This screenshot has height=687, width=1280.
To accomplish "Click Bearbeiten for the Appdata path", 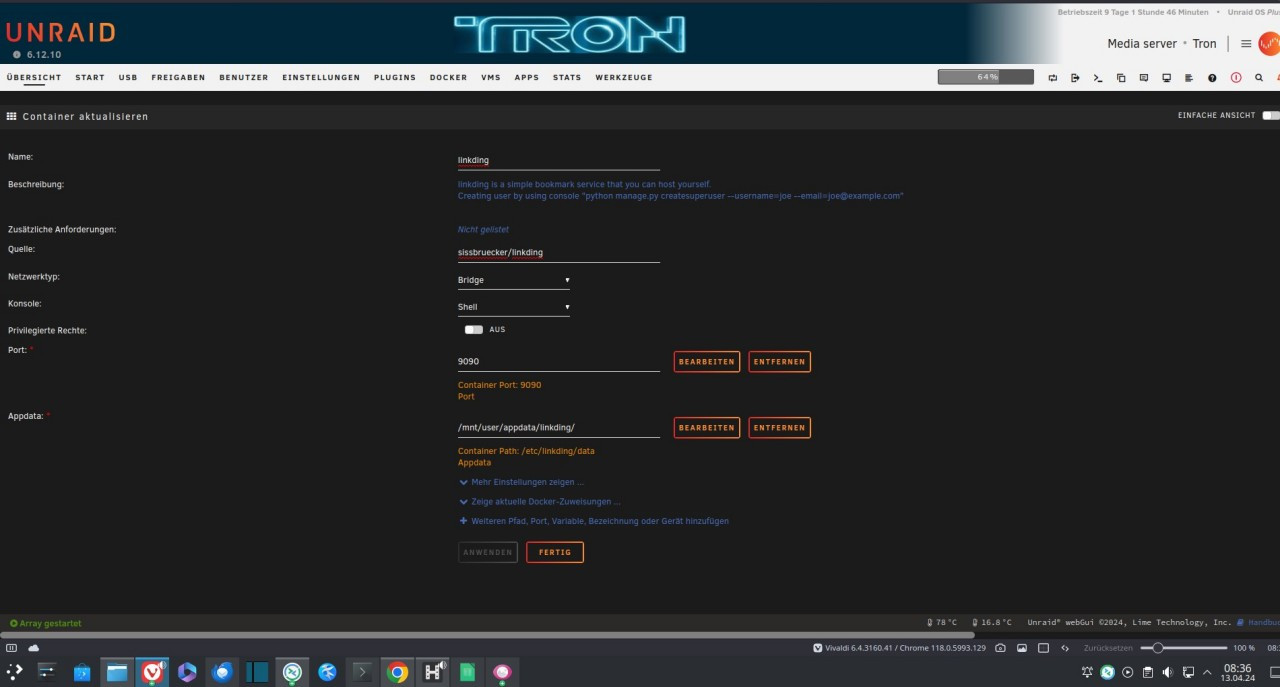I will pos(707,428).
